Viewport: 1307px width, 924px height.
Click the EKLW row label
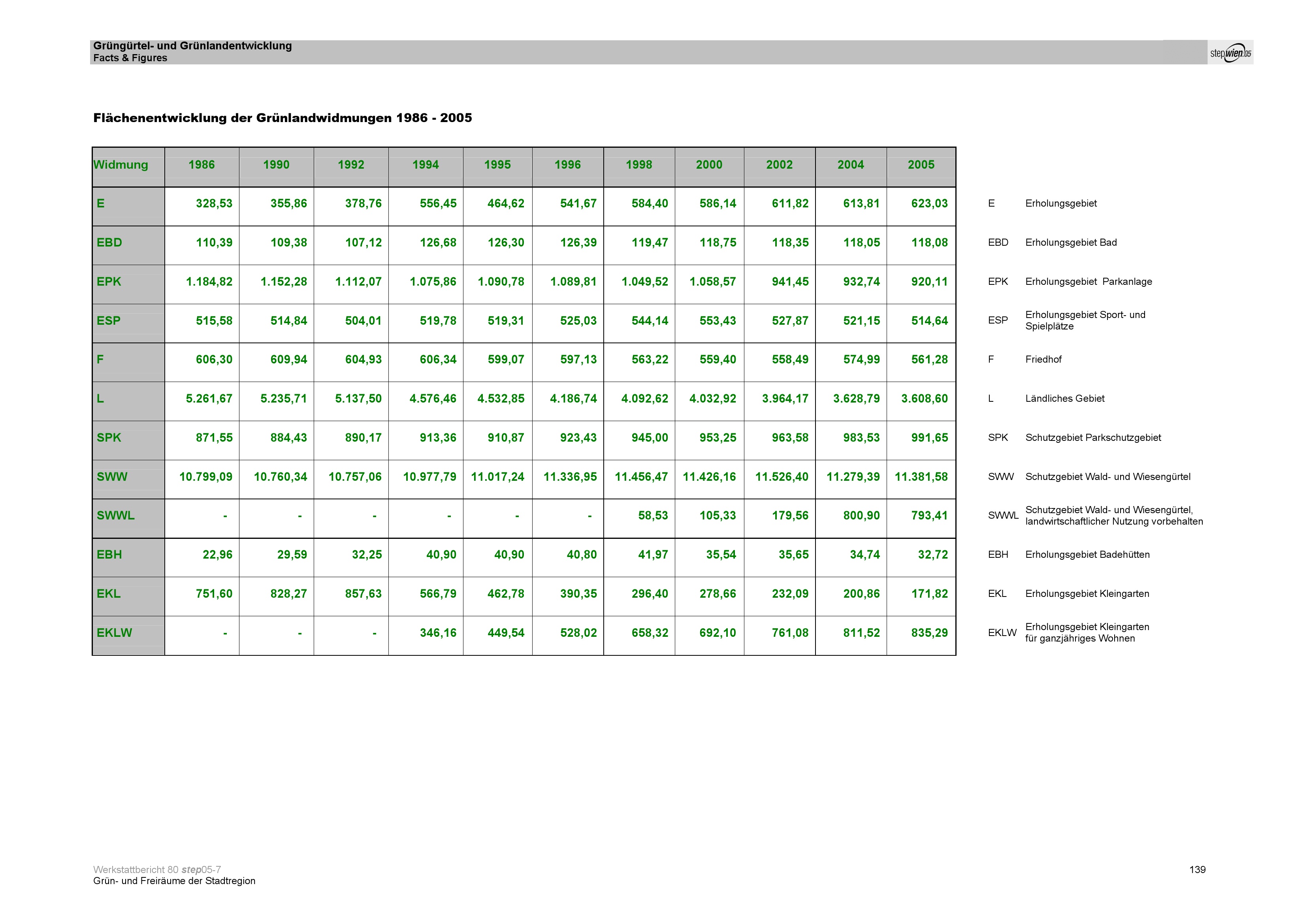[x=115, y=633]
